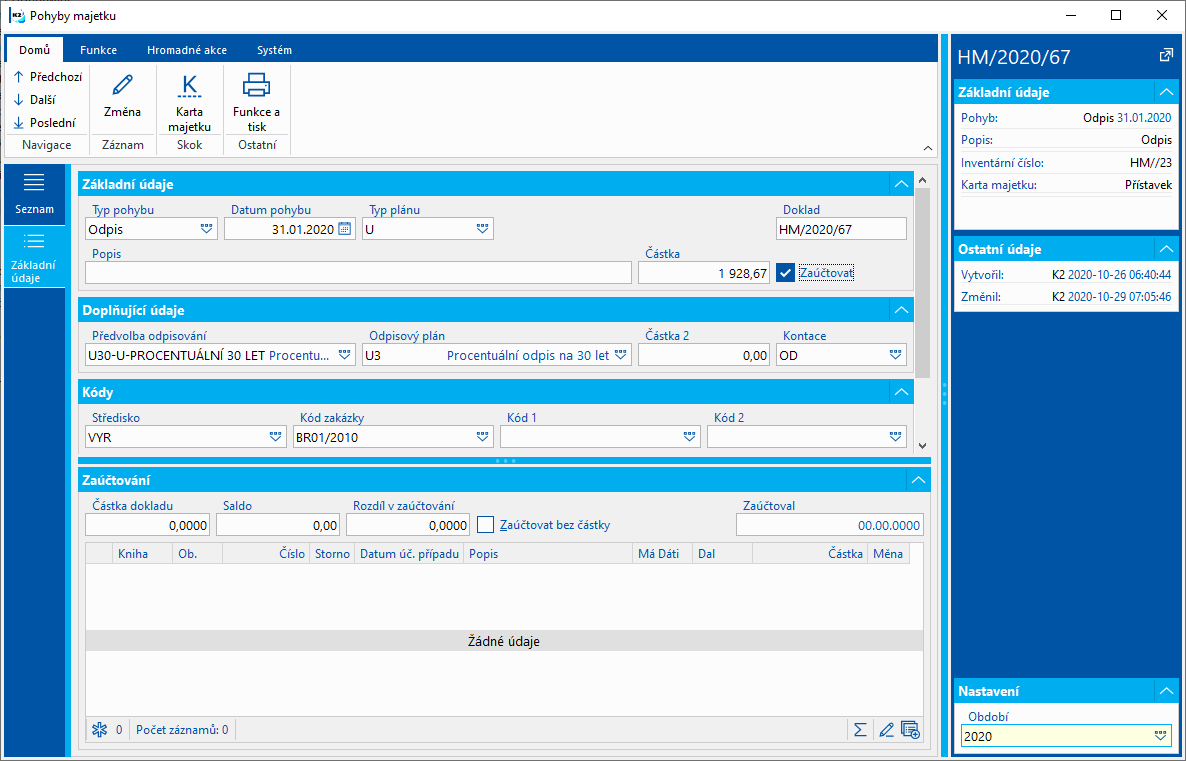Click Vytvořil timestamp 2020-10-26 06:40:44
The image size is (1186, 761).
tap(1119, 275)
